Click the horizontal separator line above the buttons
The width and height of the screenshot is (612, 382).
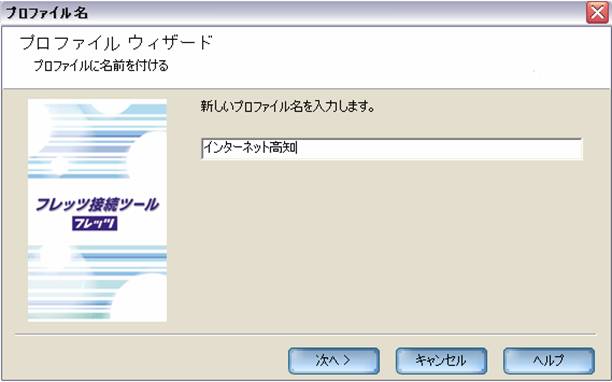[x=305, y=334]
